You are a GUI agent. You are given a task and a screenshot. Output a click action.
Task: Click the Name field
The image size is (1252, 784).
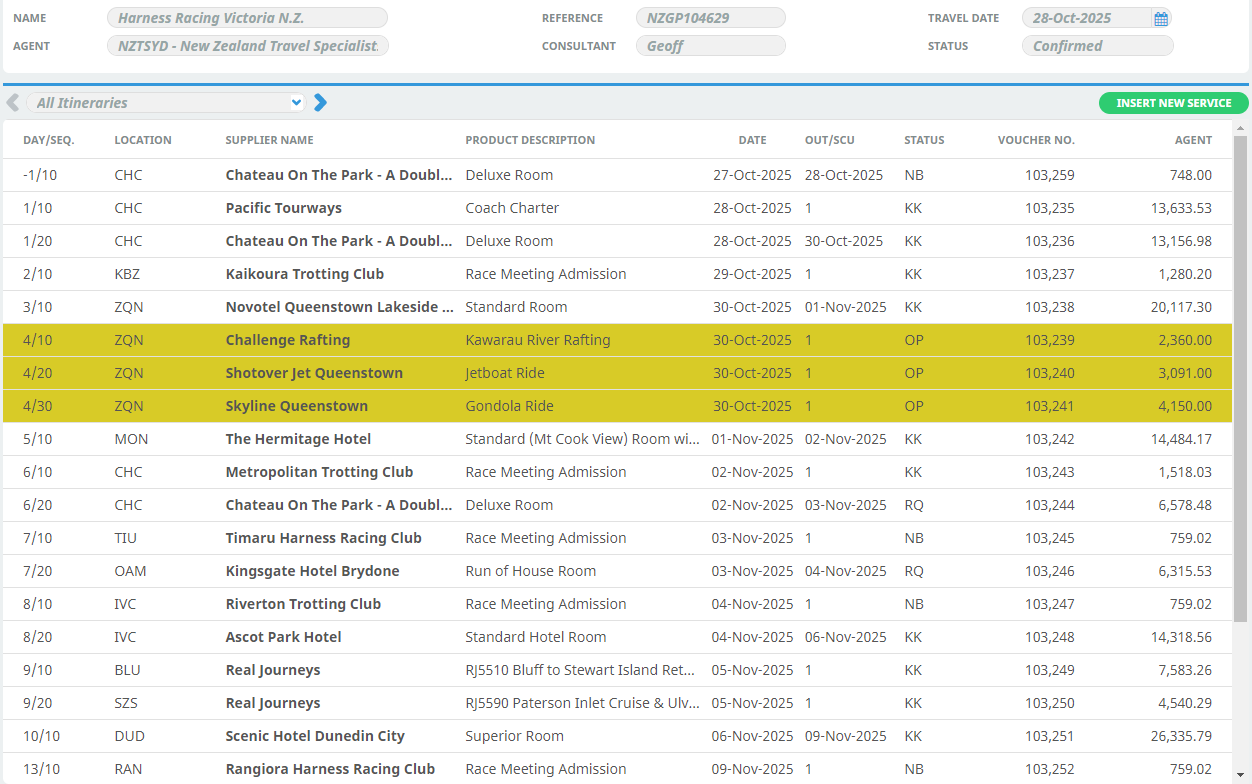tap(247, 18)
